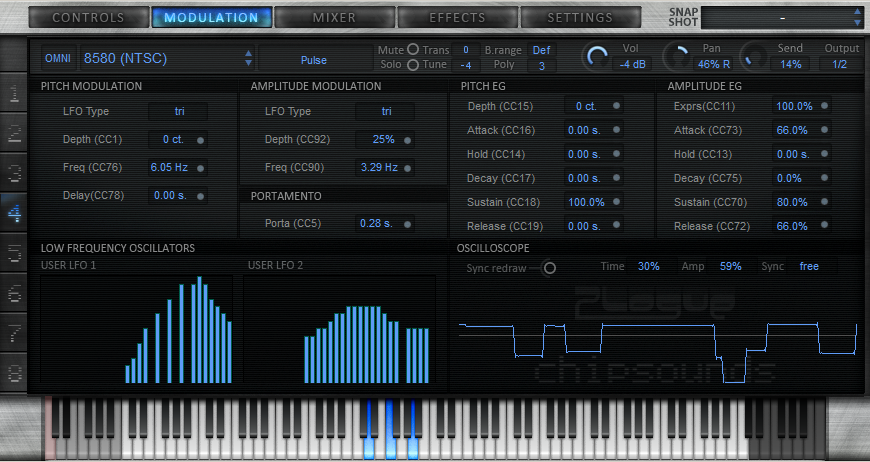Open the B.range Def selector
This screenshot has height=462, width=870.
542,50
